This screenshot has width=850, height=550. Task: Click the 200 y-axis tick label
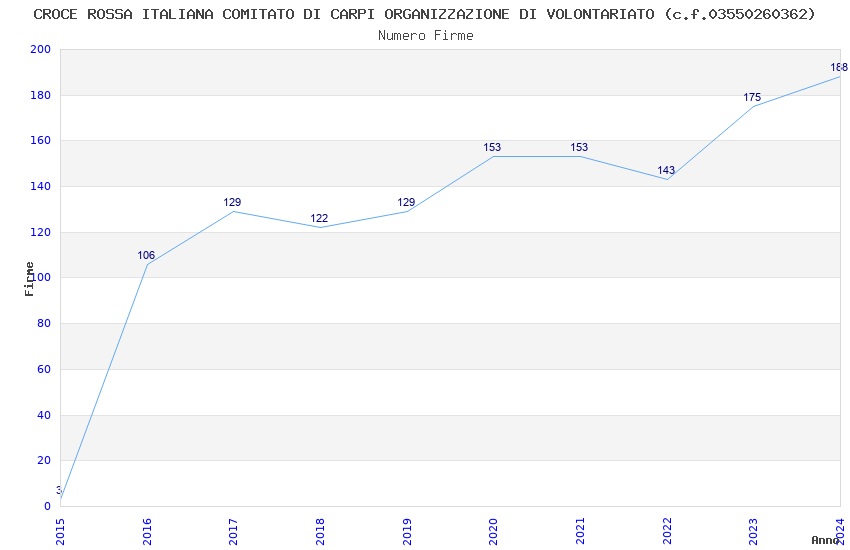pos(40,49)
